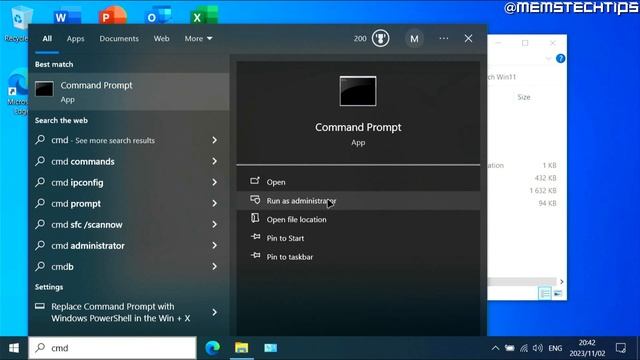This screenshot has width=640, height=360.
Task: Close the search panel with X
Action: click(x=468, y=38)
